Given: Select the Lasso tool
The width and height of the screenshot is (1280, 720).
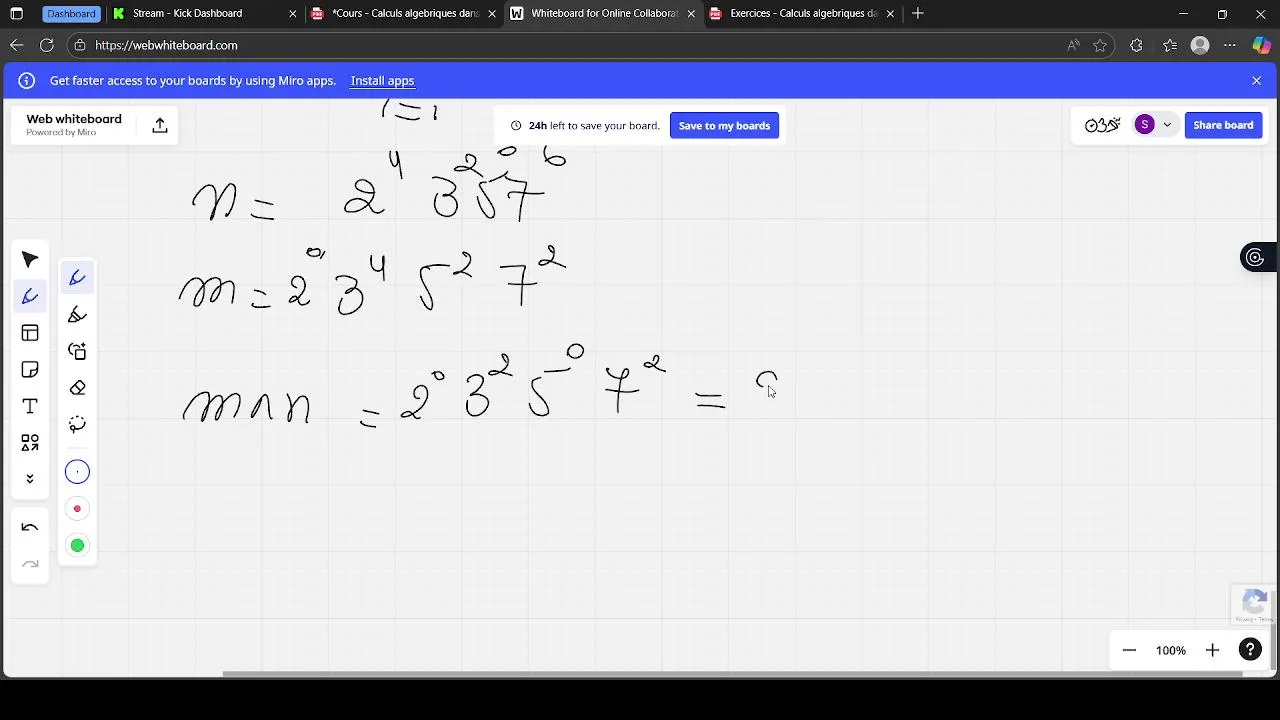Looking at the screenshot, I should [77, 424].
